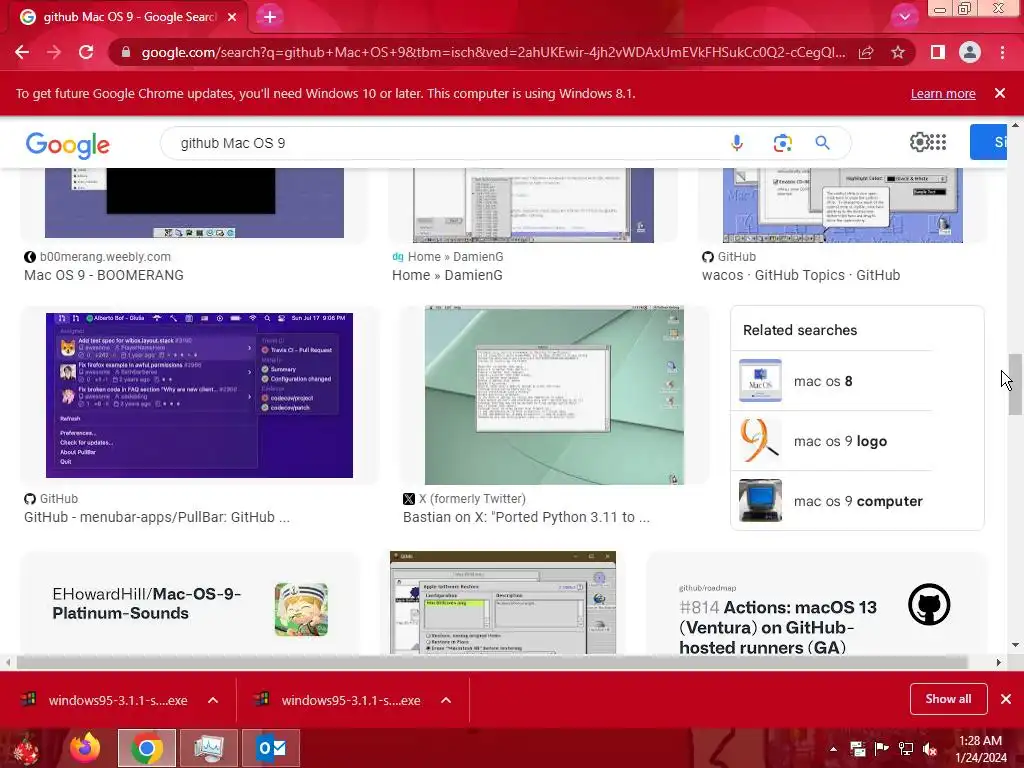Open a new browser tab
This screenshot has height=768, width=1024.
(270, 17)
